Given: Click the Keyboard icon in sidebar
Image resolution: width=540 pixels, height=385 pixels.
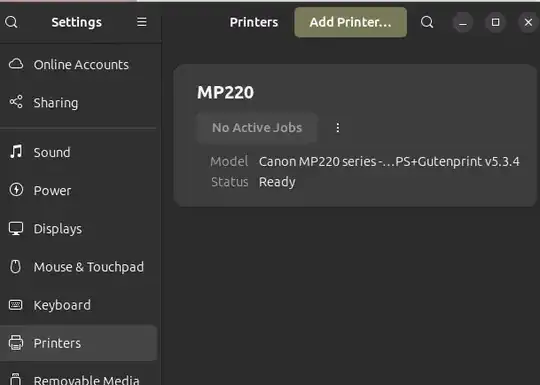Looking at the screenshot, I should pos(16,305).
